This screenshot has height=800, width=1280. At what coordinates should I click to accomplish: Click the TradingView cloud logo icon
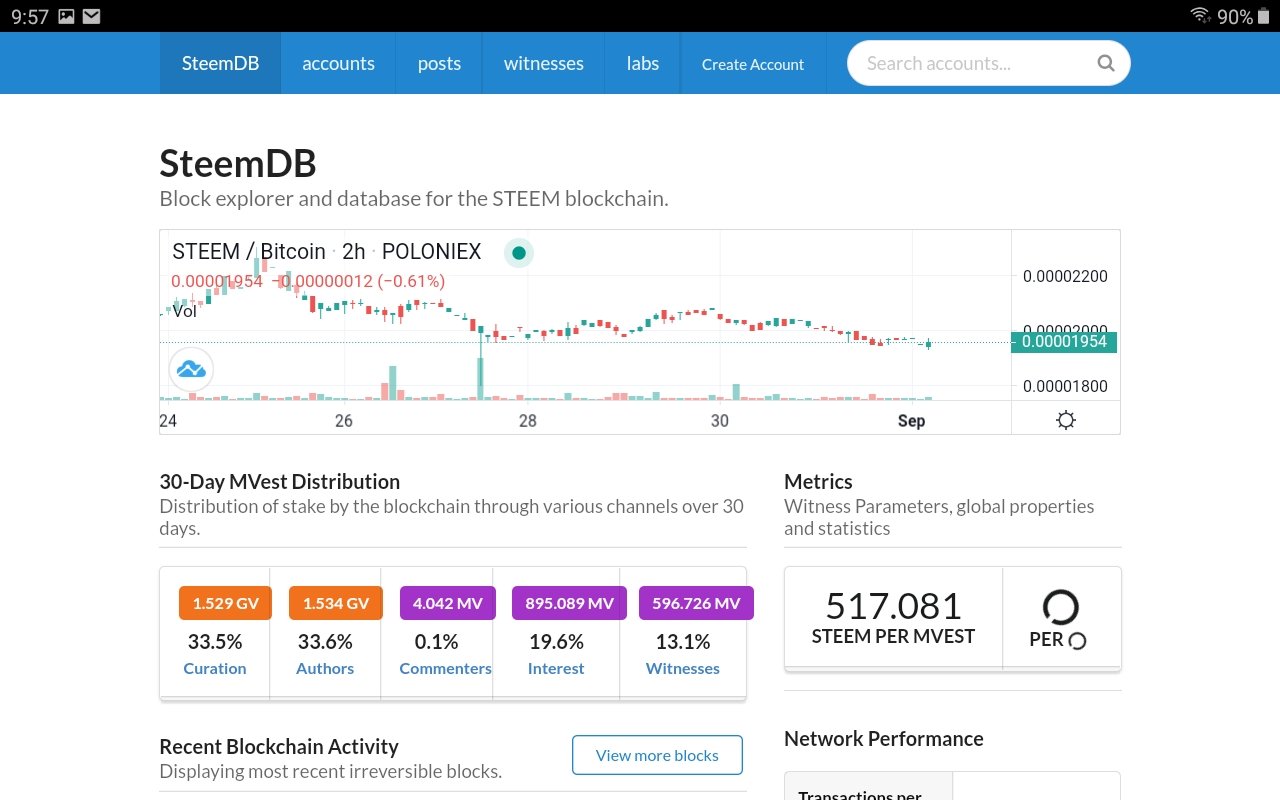pos(191,369)
